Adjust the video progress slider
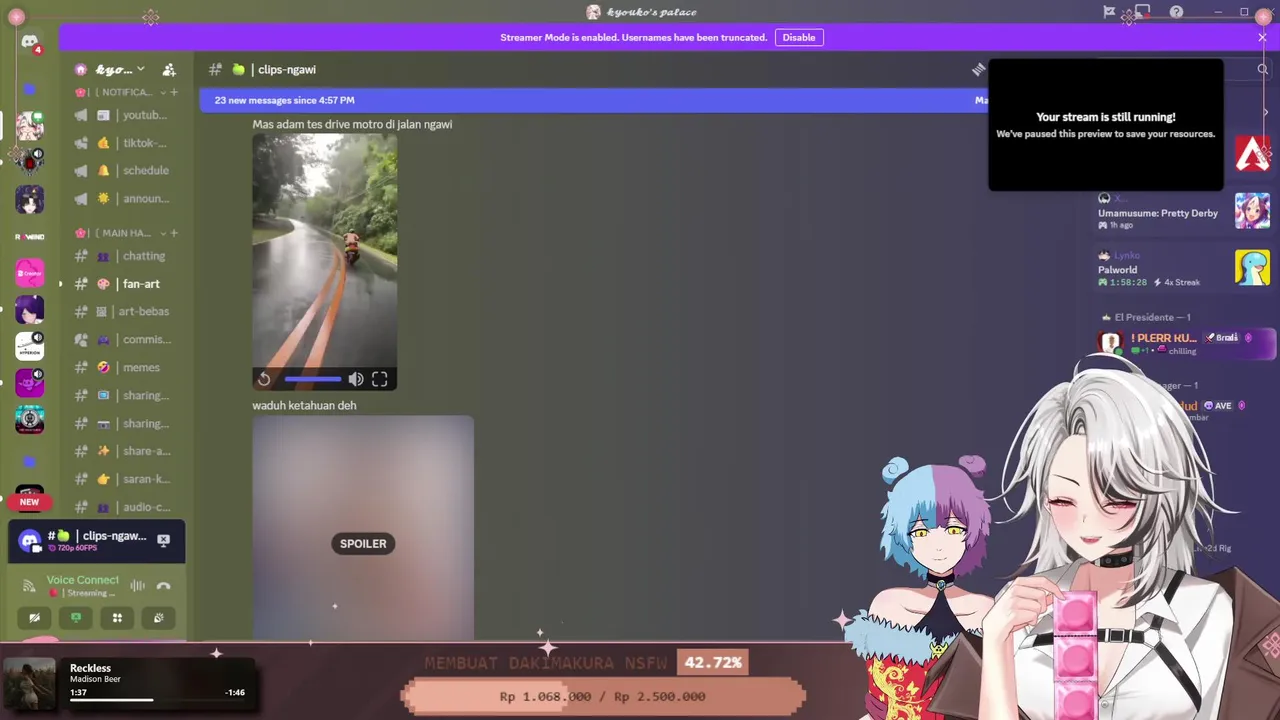Image resolution: width=1280 pixels, height=720 pixels. click(x=313, y=379)
